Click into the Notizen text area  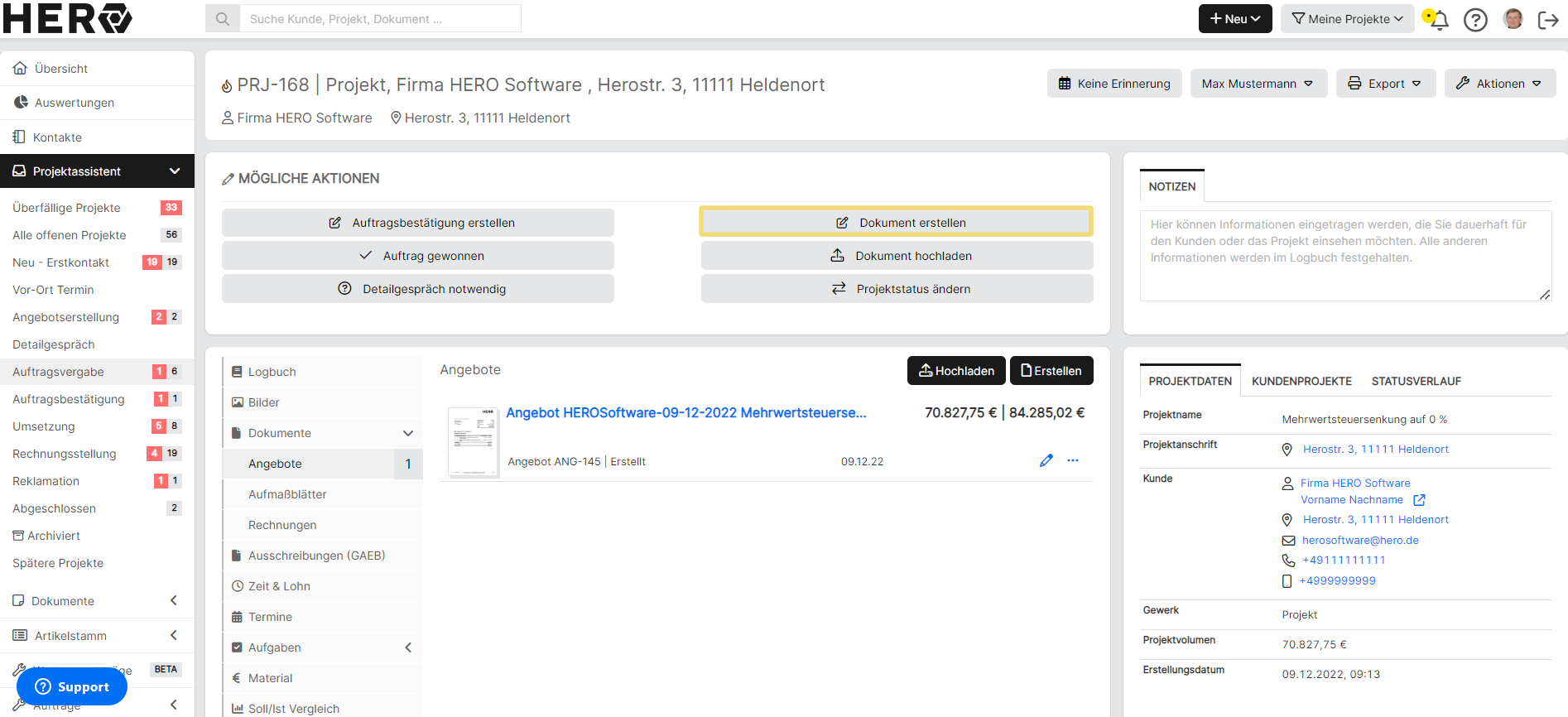pyautogui.click(x=1345, y=254)
